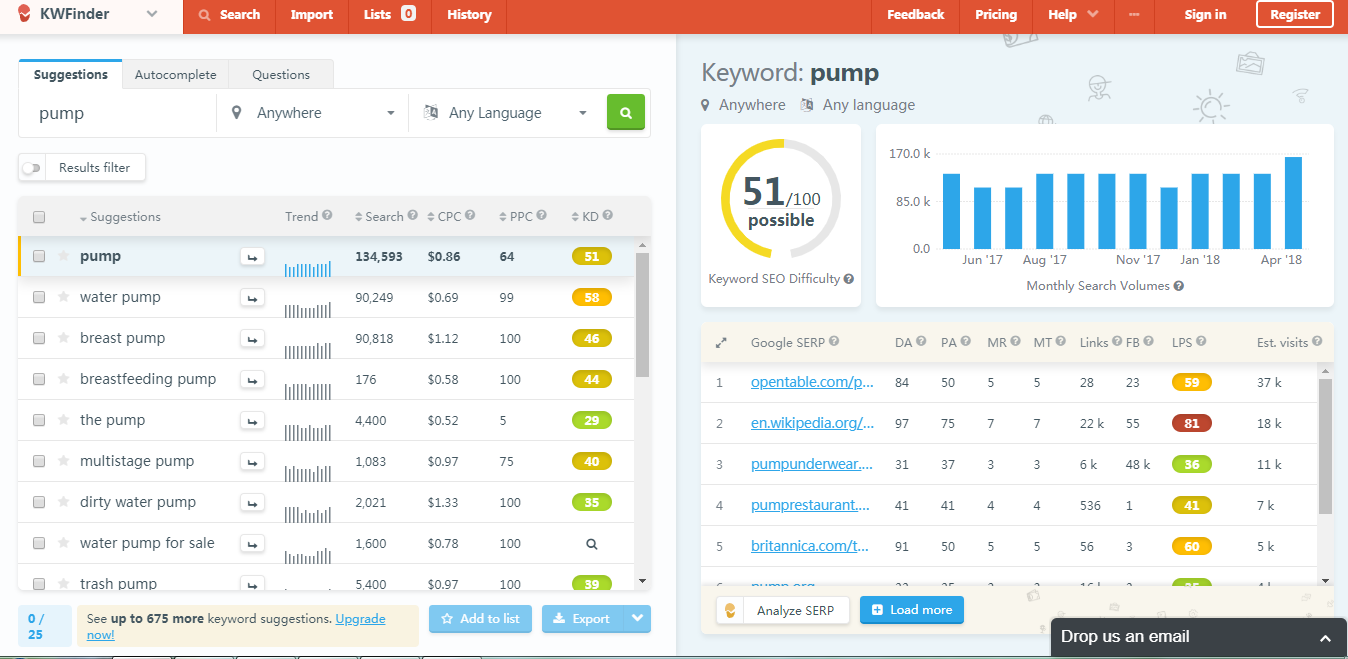The image size is (1348, 659).
Task: Open the en.wikipedia.org SERP link
Action: pyautogui.click(x=812, y=423)
